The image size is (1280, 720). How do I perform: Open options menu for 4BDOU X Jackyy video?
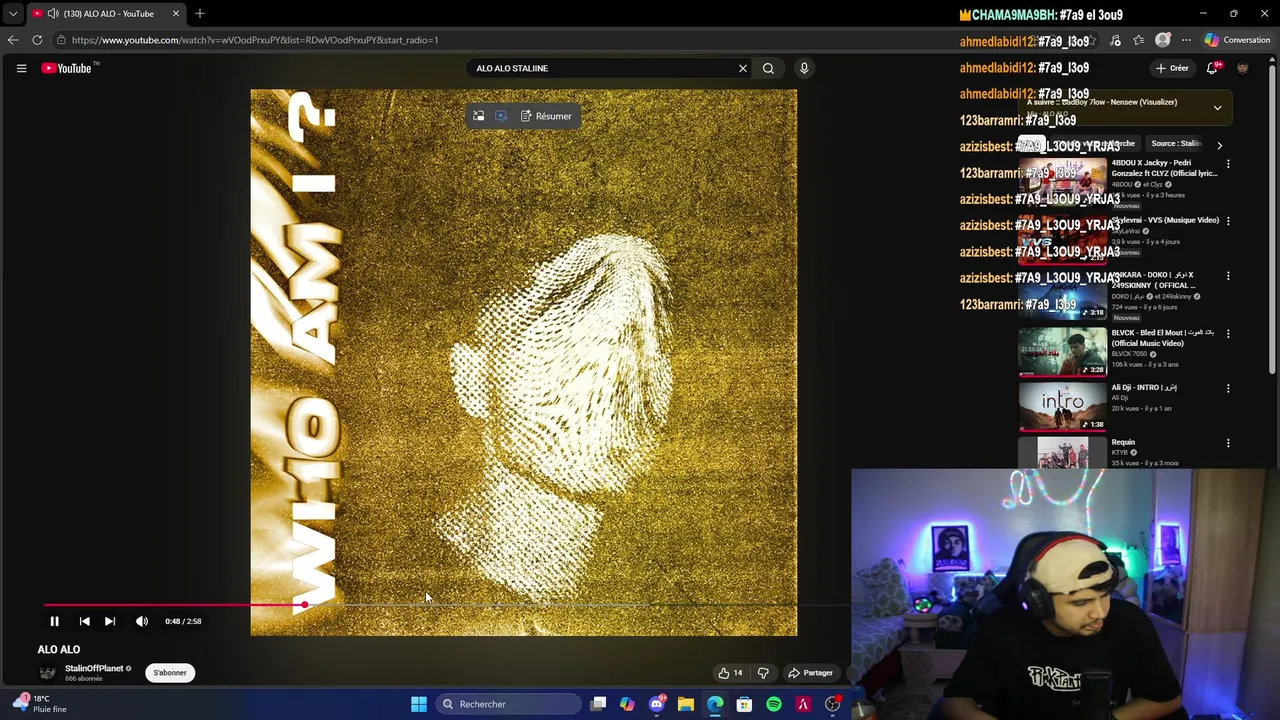tap(1228, 164)
